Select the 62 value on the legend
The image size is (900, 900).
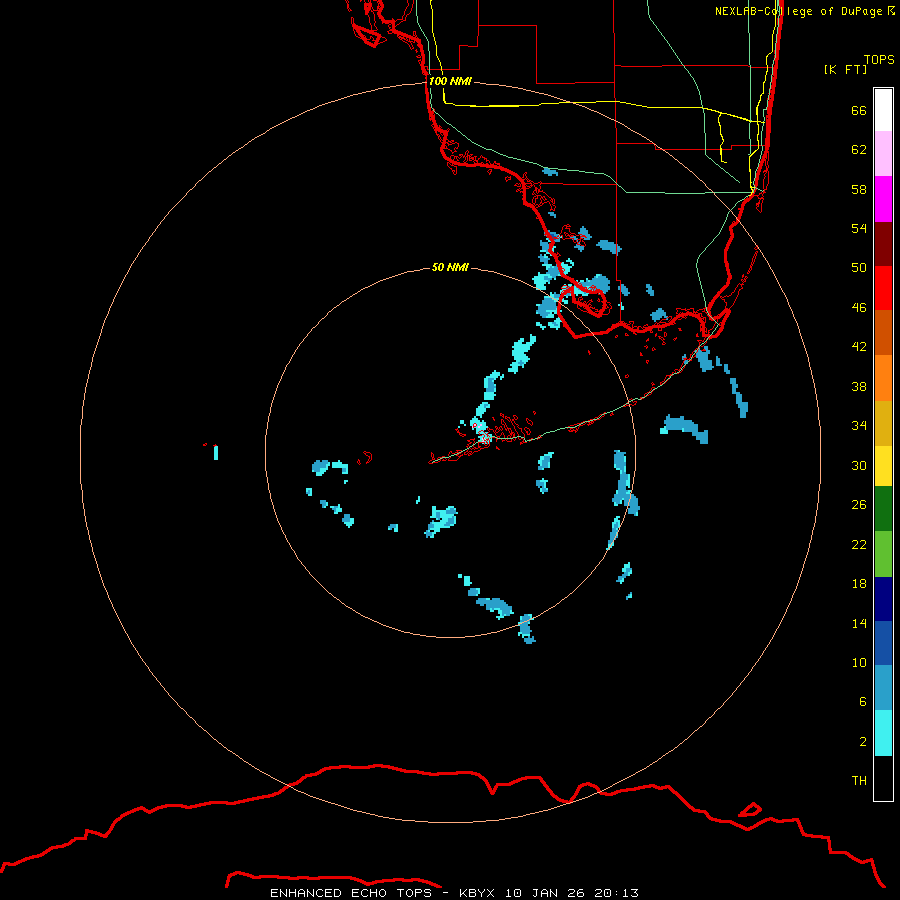point(859,150)
